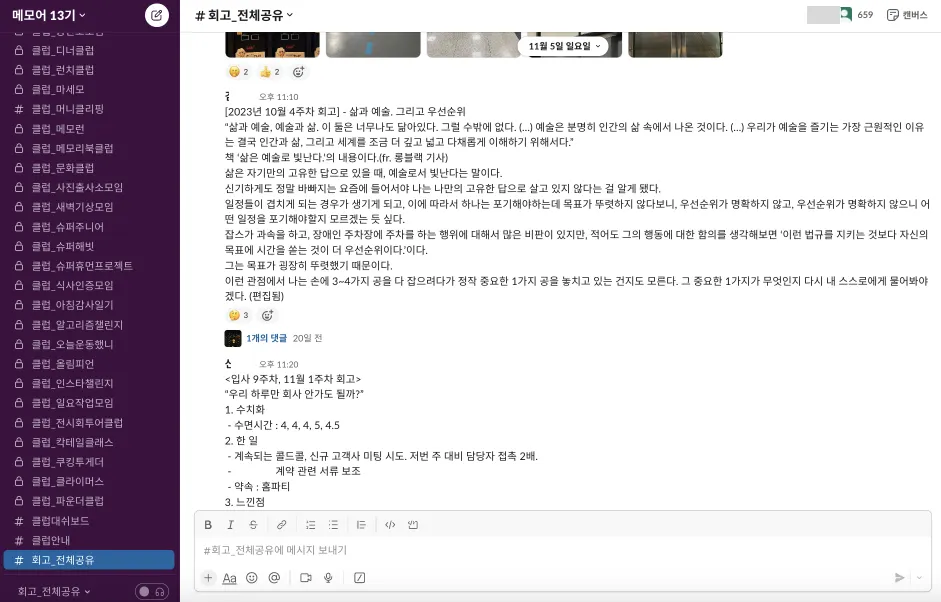This screenshot has width=941, height=602.
Task: Toggle the huddle headphone switch
Action: (152, 592)
